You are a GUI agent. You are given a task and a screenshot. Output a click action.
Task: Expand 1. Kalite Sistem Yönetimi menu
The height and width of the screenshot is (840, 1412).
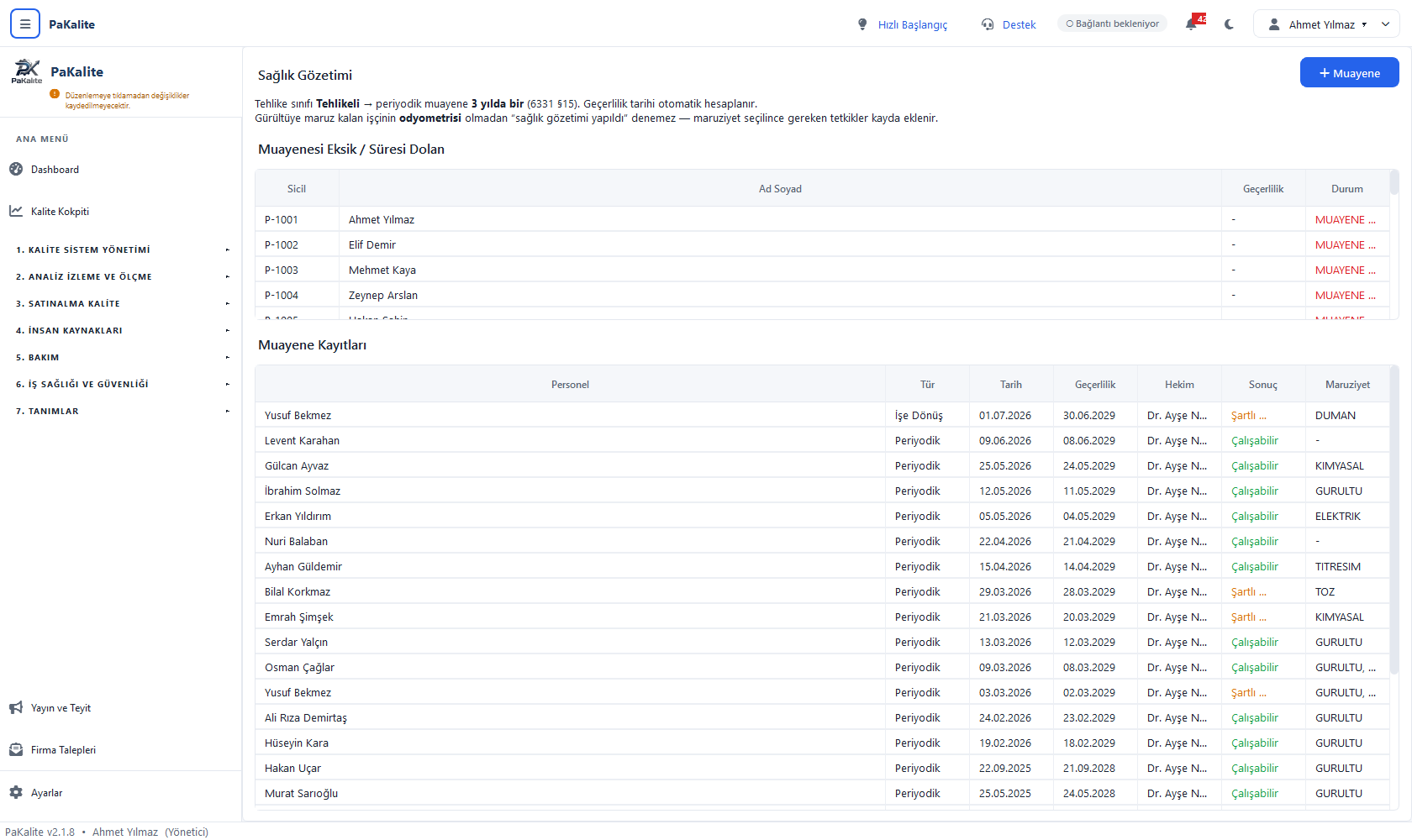point(120,249)
